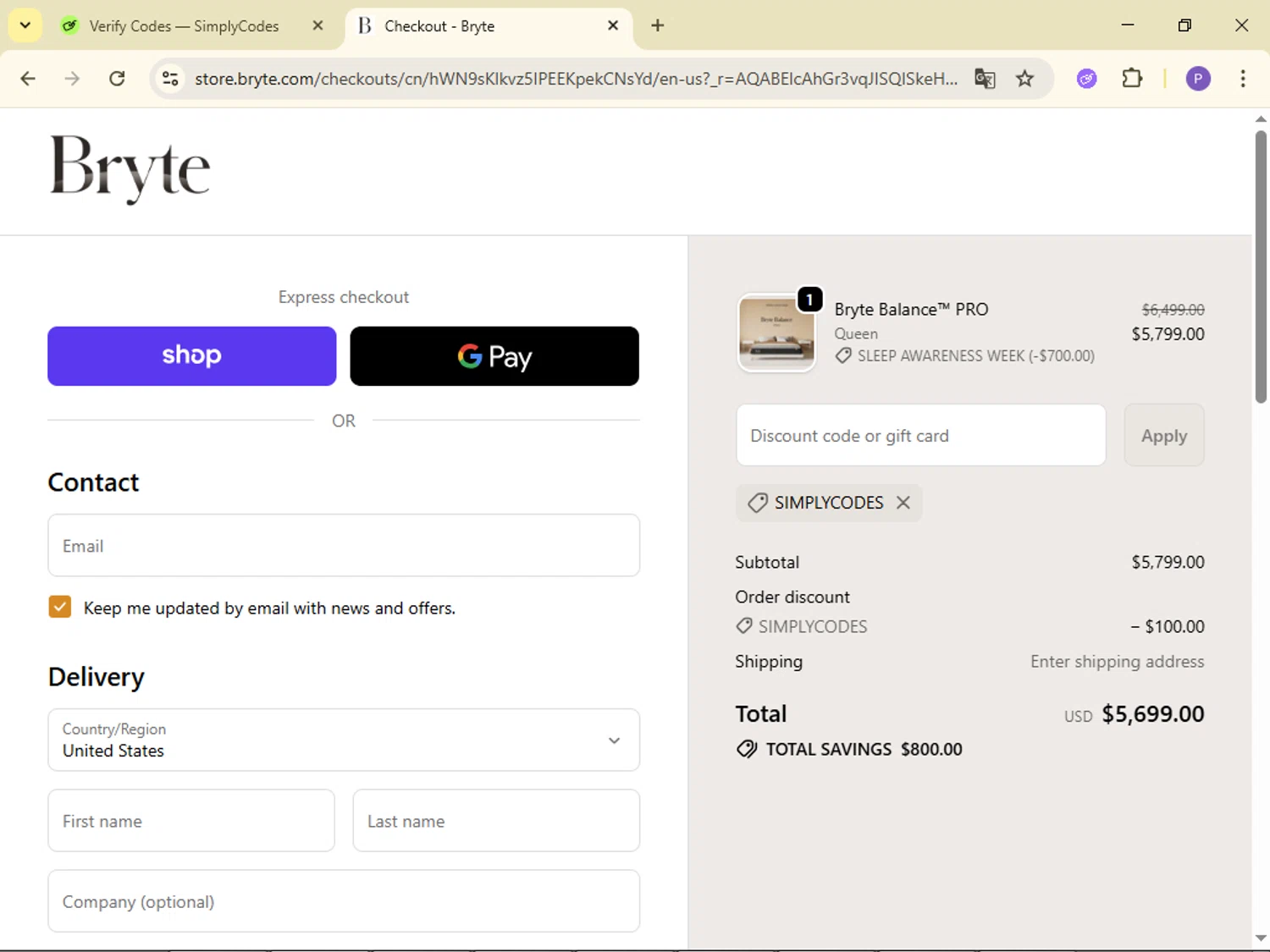Click the translate page icon
The image size is (1270, 952).
coord(985,79)
